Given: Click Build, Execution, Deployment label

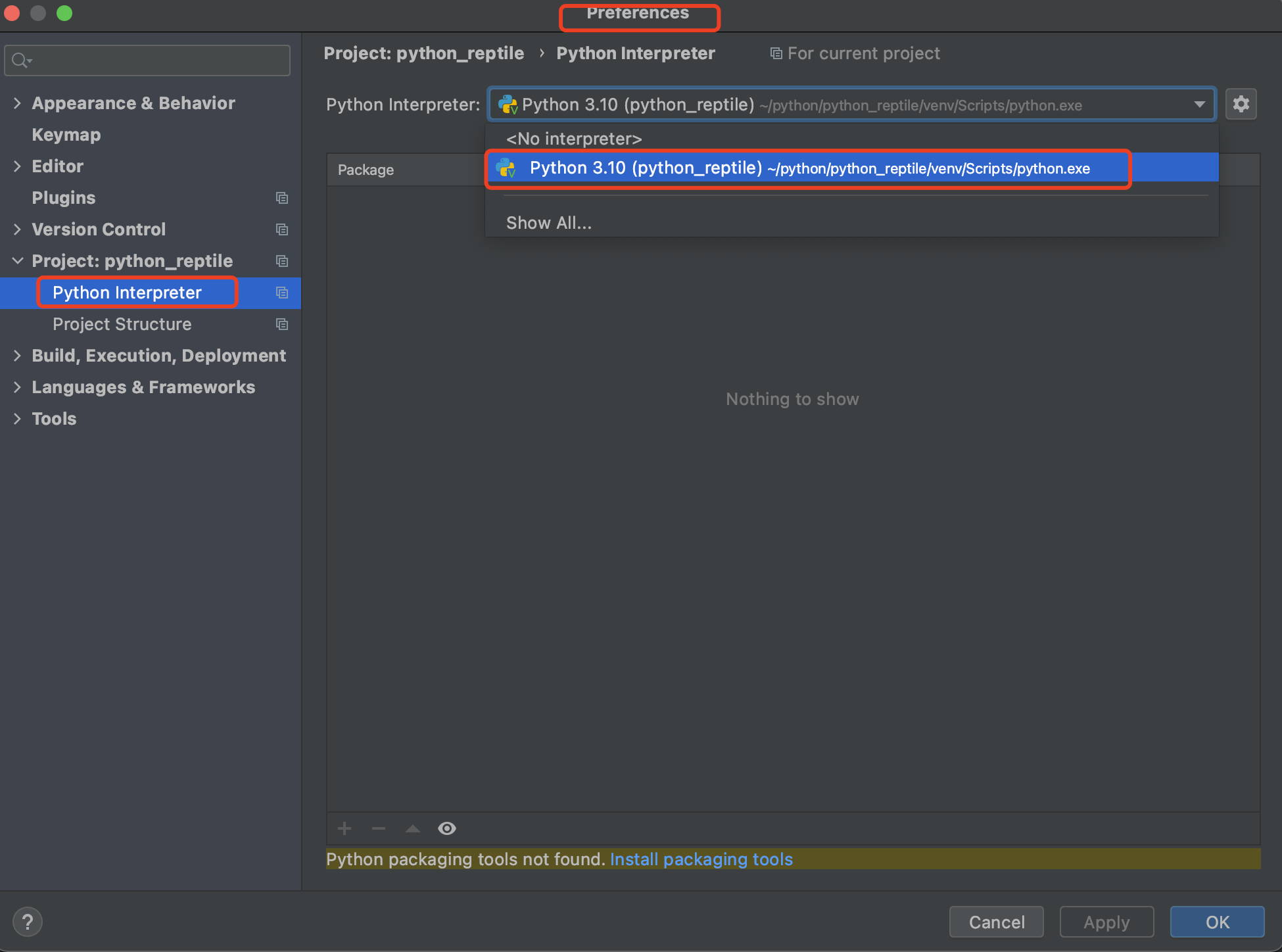Looking at the screenshot, I should (158, 356).
